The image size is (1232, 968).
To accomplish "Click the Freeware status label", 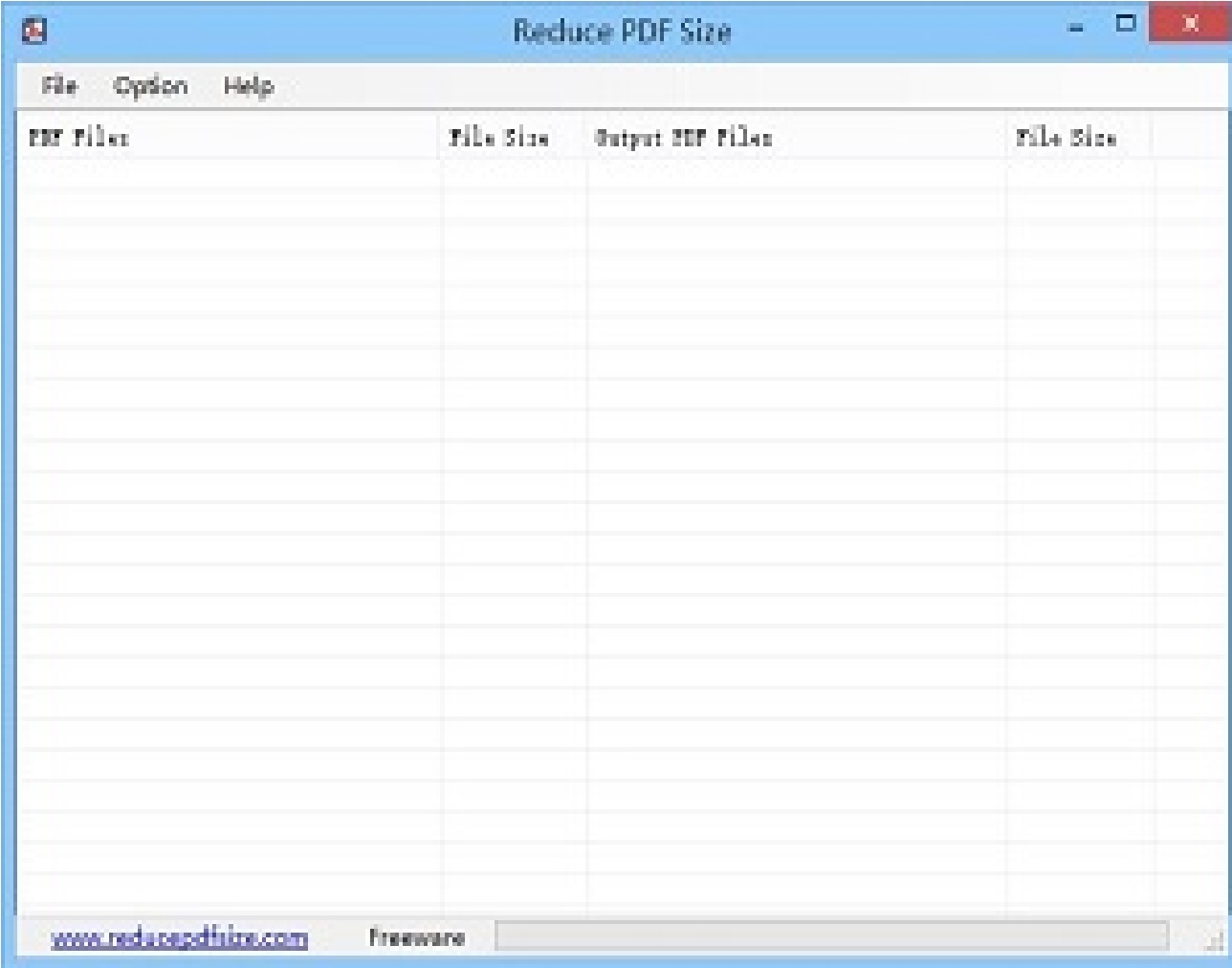I will (417, 938).
